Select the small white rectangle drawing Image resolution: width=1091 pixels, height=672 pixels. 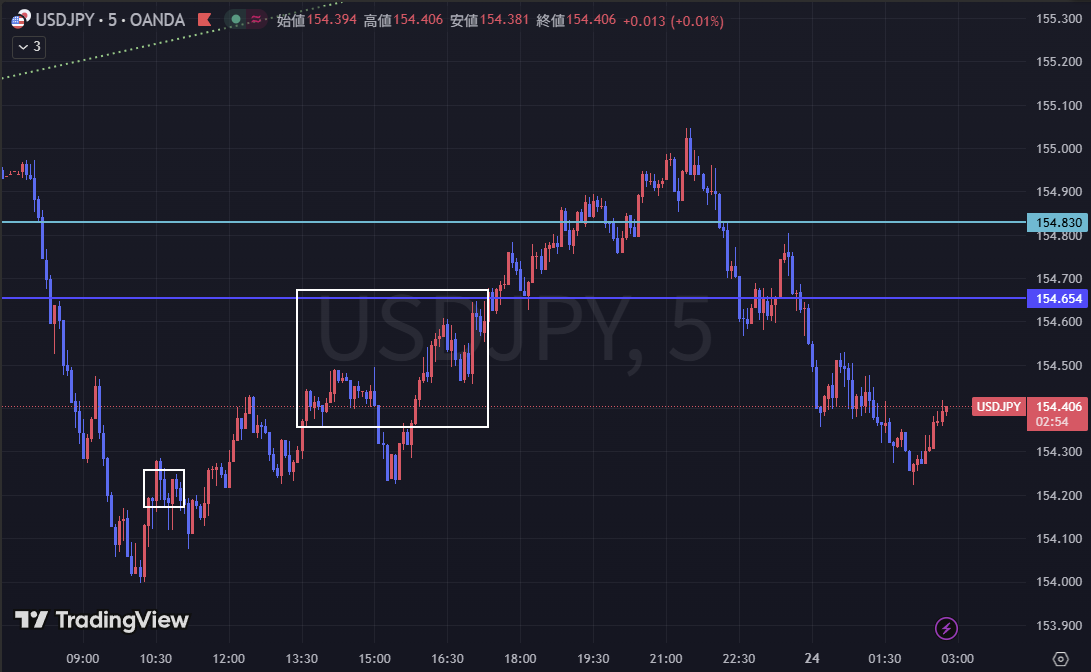point(164,470)
